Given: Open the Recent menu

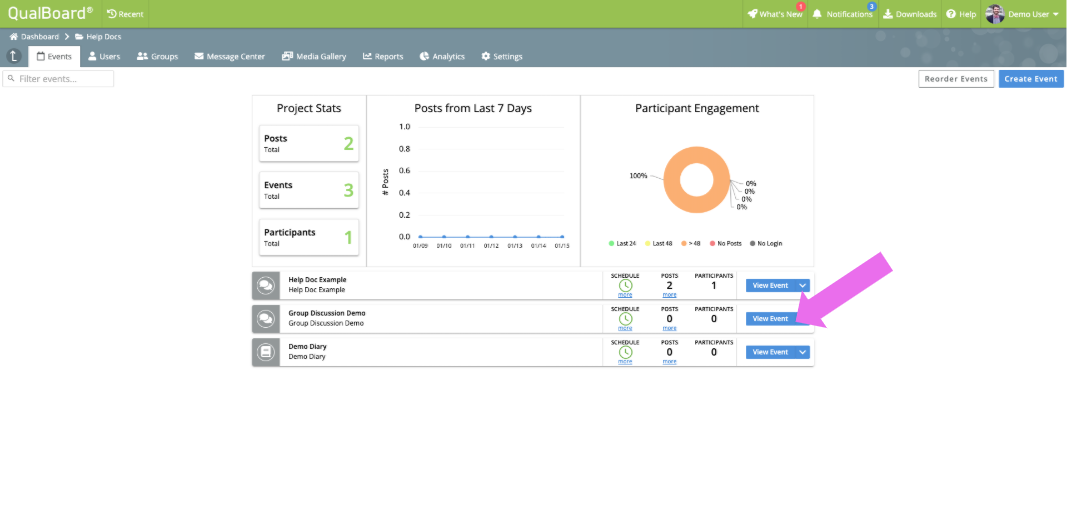Looking at the screenshot, I should click(x=125, y=14).
